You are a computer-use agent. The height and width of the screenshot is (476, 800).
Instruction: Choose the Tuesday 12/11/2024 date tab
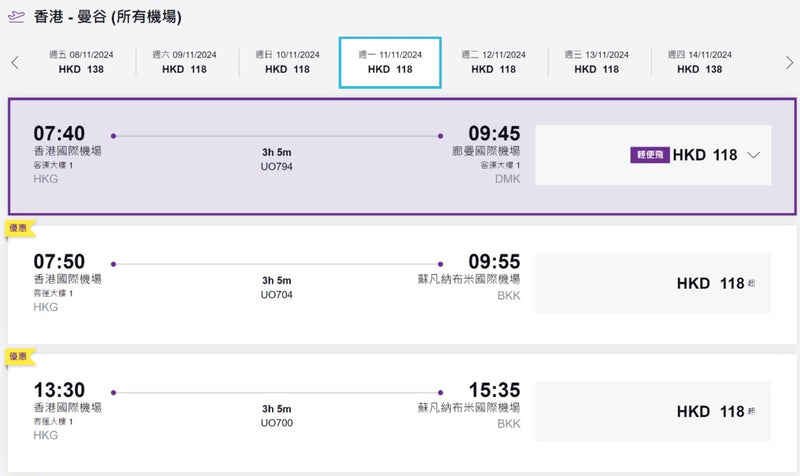click(493, 62)
